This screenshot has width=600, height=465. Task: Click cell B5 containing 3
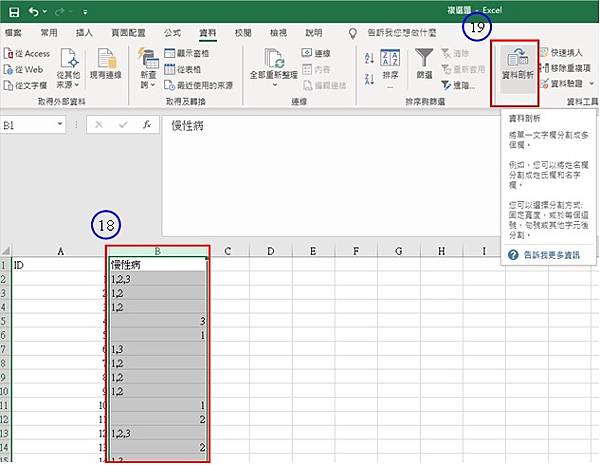click(x=157, y=321)
